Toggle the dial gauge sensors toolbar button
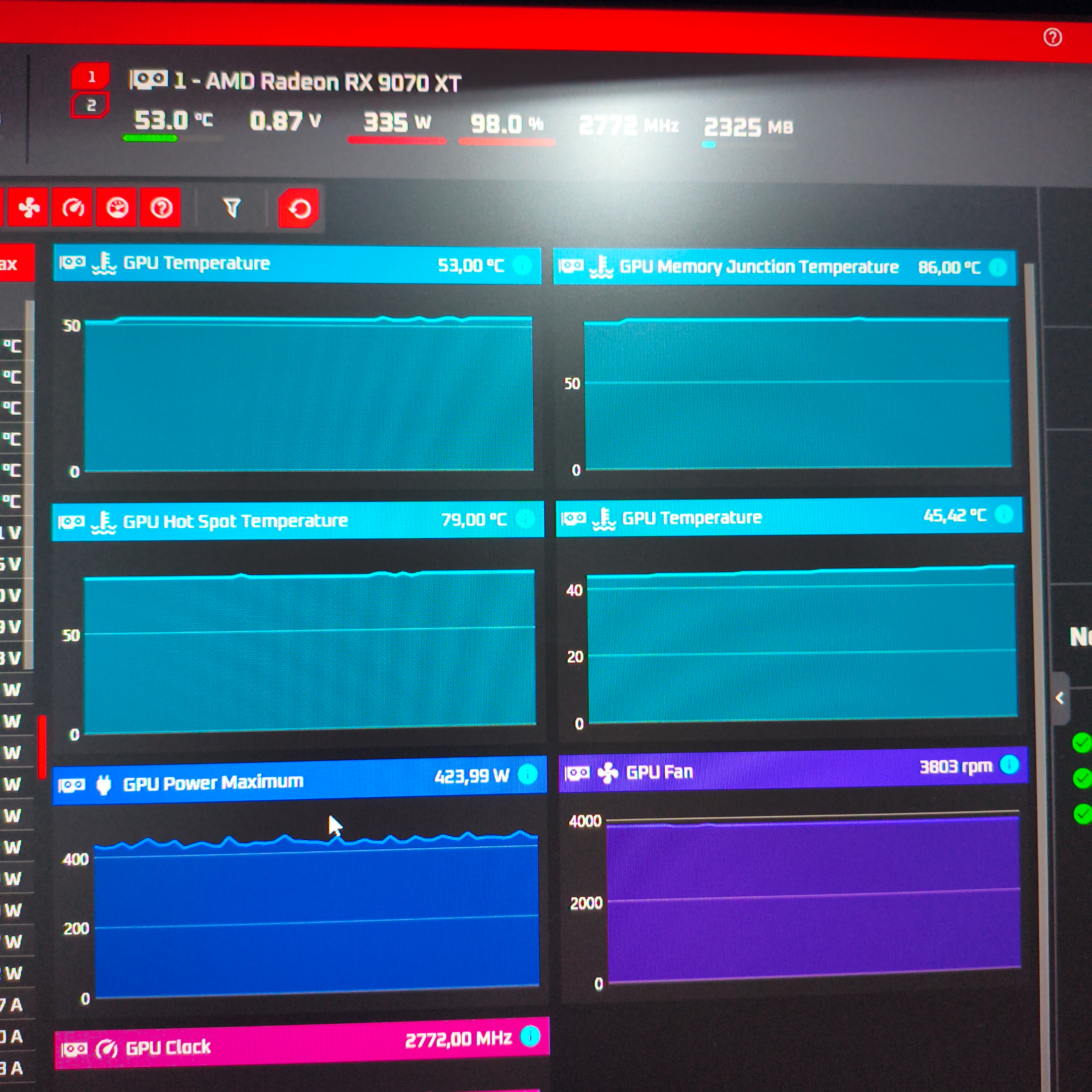This screenshot has height=1092, width=1092. pos(117,208)
